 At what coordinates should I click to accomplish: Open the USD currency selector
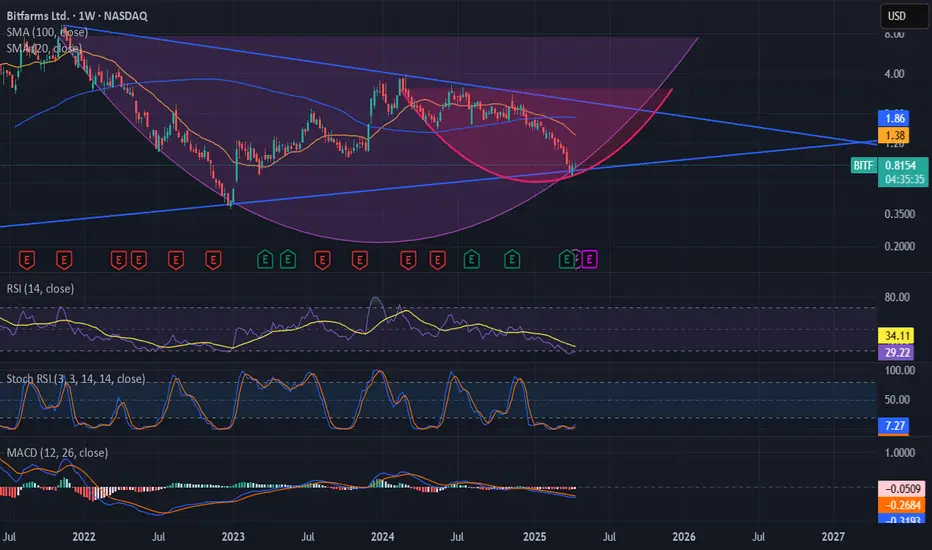pos(904,16)
